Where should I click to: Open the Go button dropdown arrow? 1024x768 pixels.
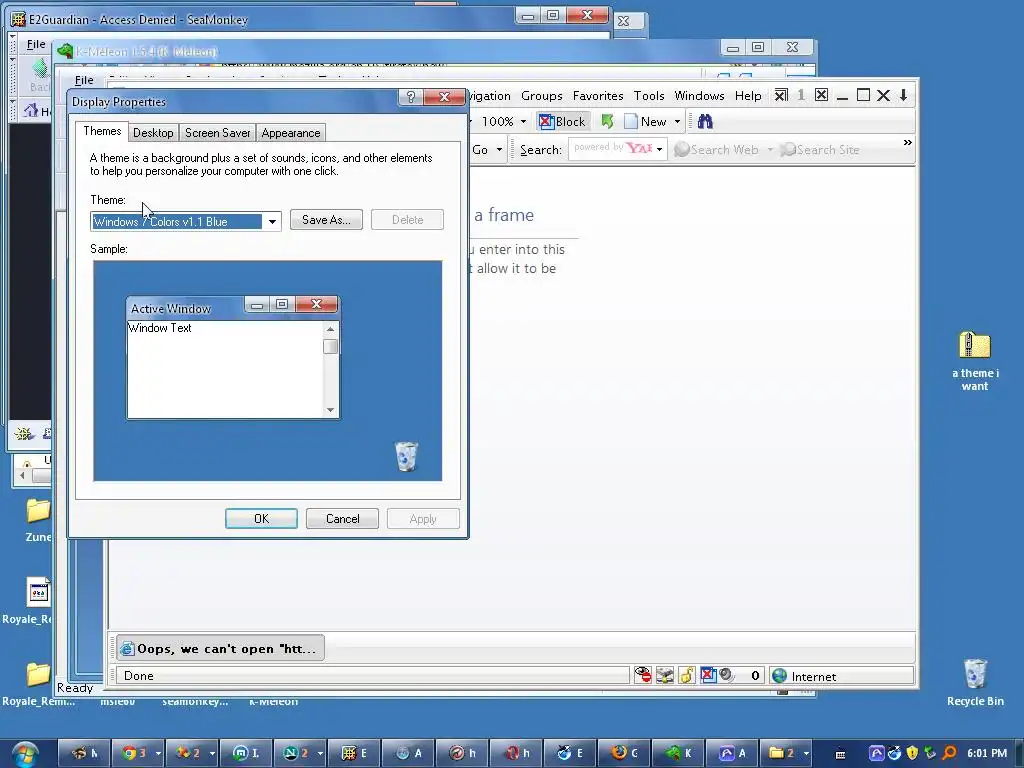[x=500, y=150]
